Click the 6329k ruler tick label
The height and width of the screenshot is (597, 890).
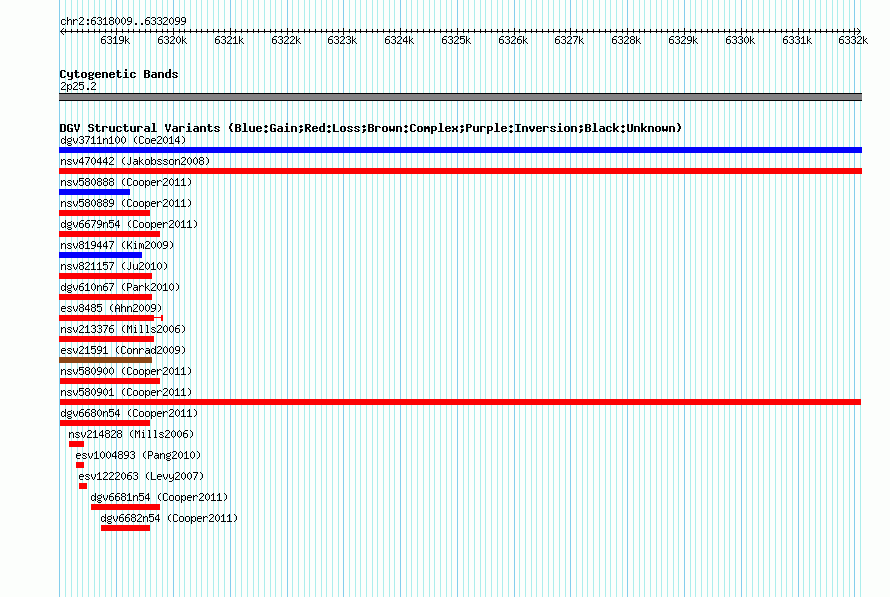pos(683,40)
